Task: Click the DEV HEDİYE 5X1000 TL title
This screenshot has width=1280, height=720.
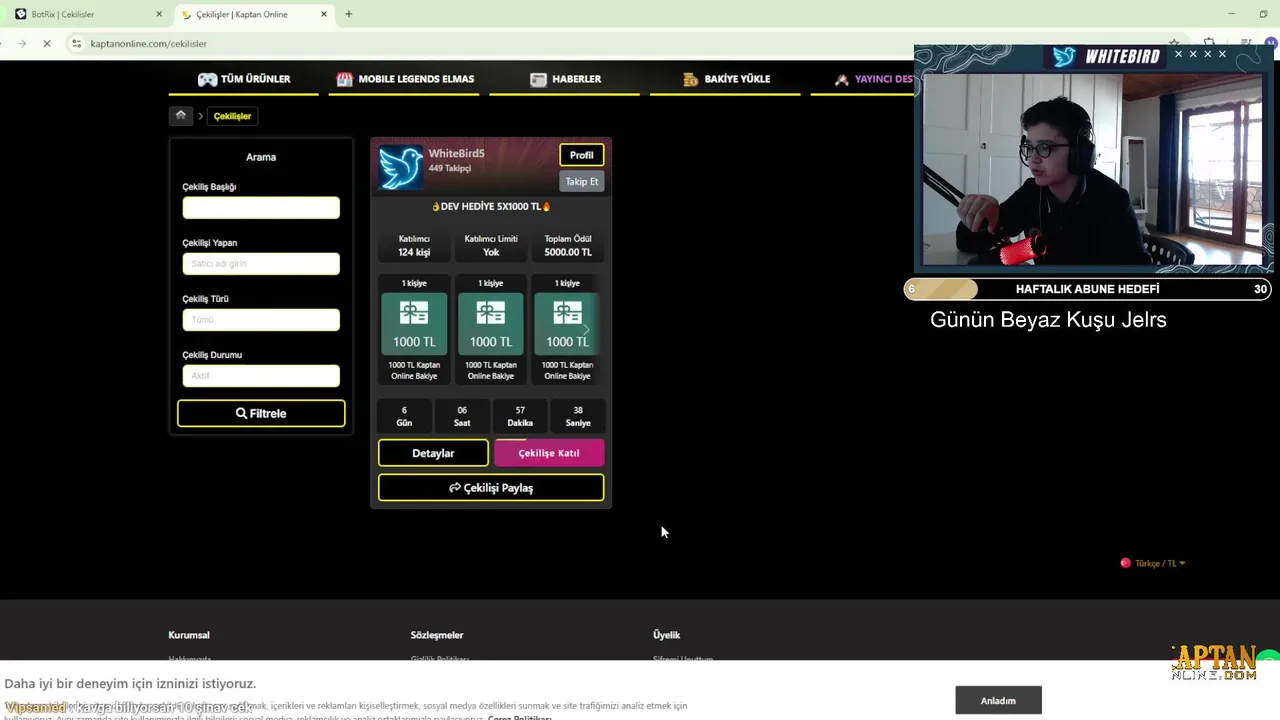Action: pyautogui.click(x=491, y=206)
